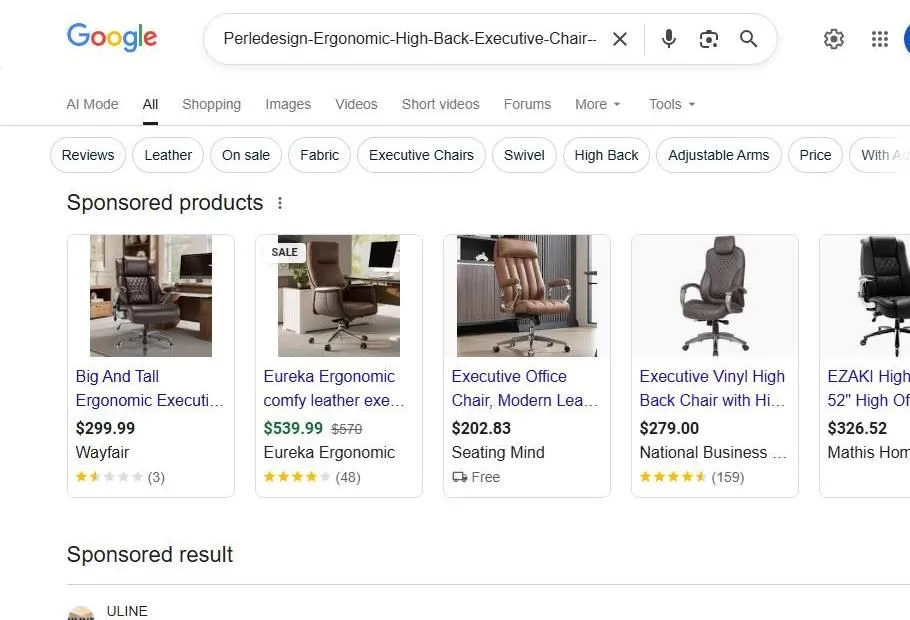The height and width of the screenshot is (620, 910).
Task: Open the Google apps grid
Action: (879, 39)
